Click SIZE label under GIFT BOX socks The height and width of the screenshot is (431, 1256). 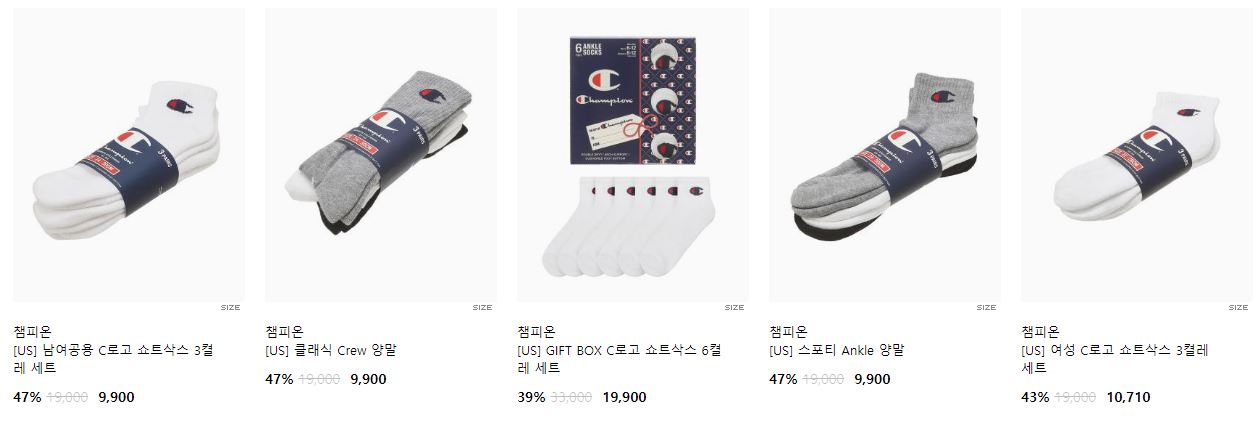pos(735,308)
